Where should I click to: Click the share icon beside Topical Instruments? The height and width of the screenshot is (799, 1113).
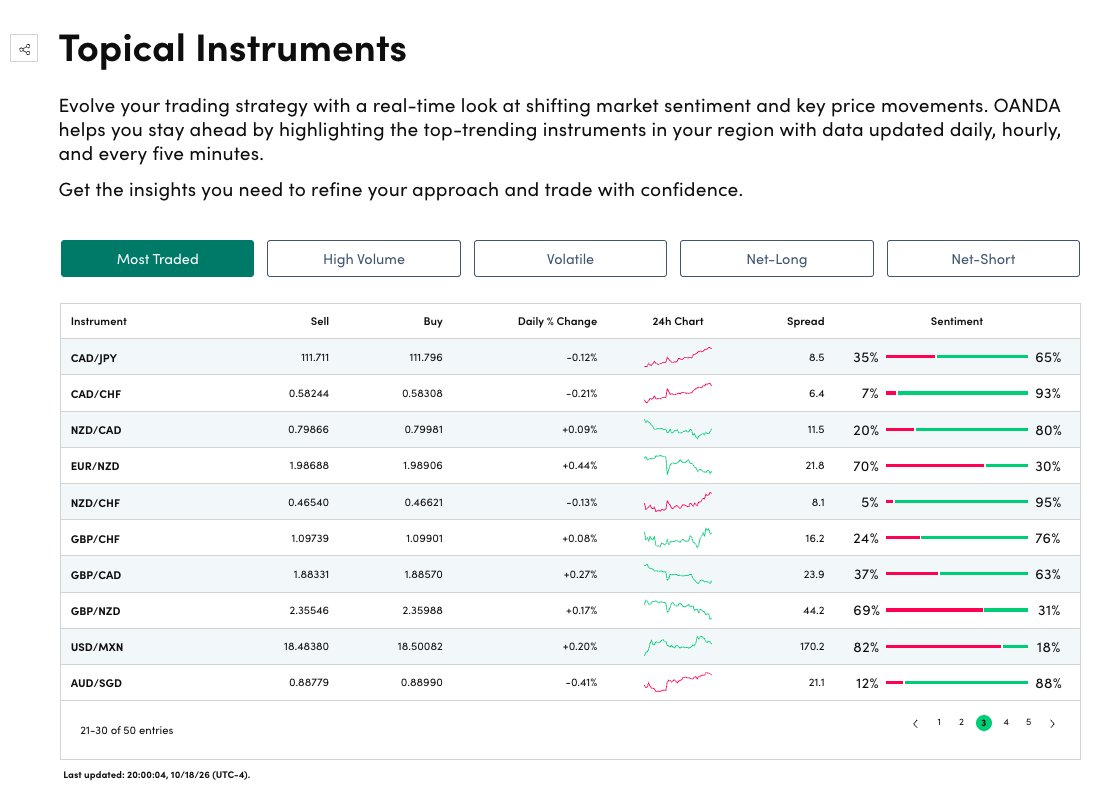click(x=24, y=49)
